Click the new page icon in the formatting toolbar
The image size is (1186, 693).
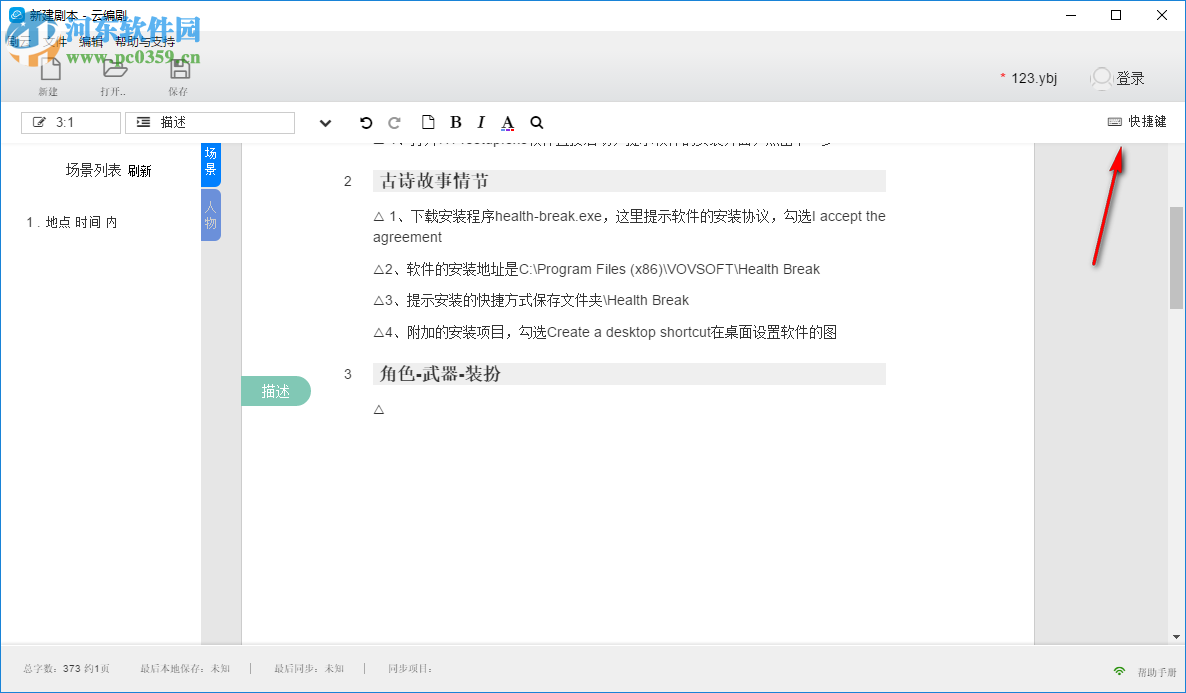tap(428, 122)
